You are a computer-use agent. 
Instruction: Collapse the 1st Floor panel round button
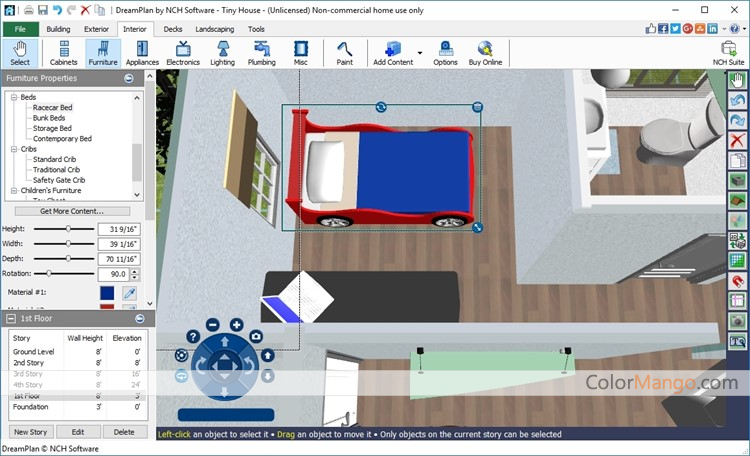click(140, 318)
